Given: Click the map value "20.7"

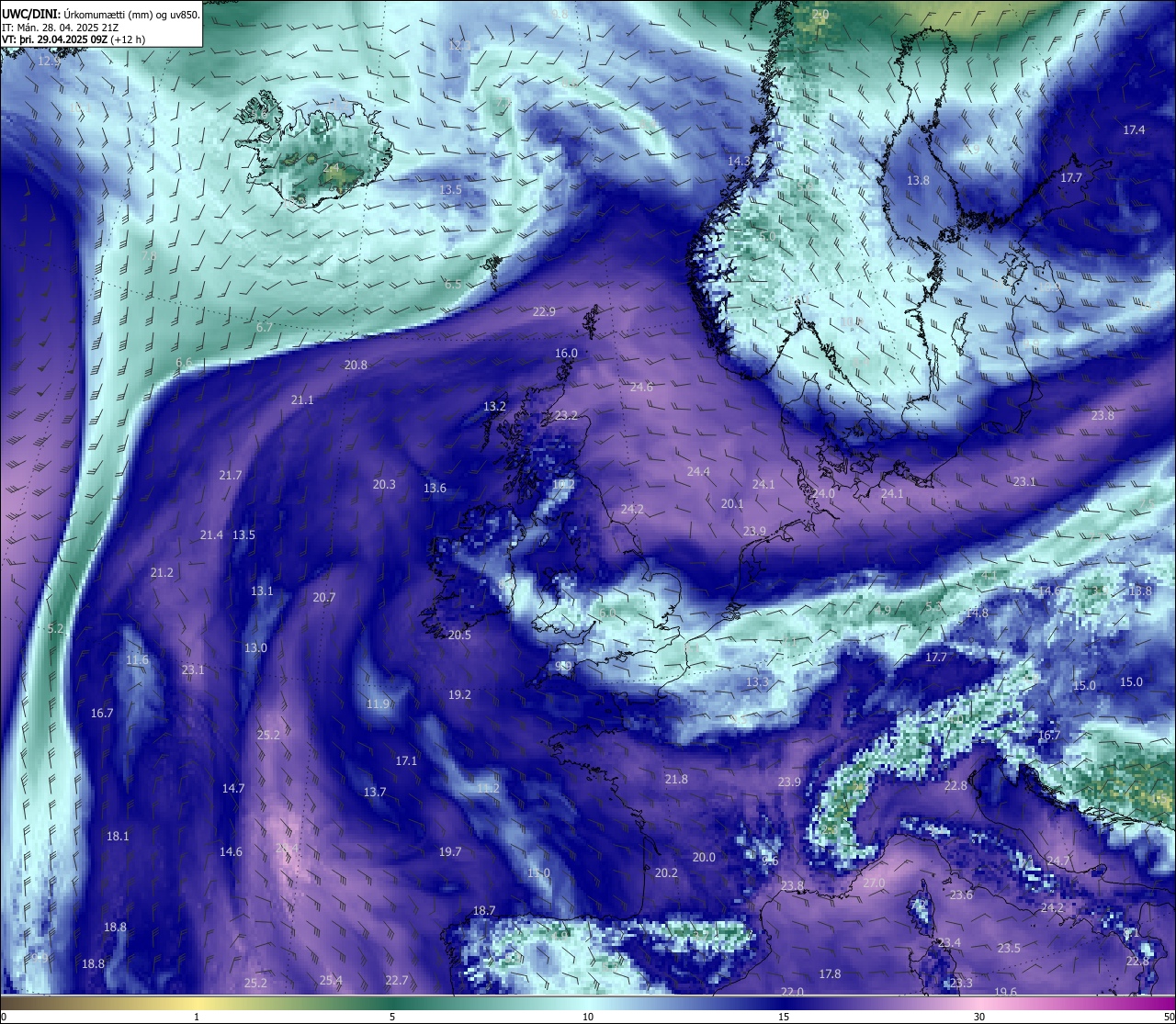Looking at the screenshot, I should click(324, 598).
